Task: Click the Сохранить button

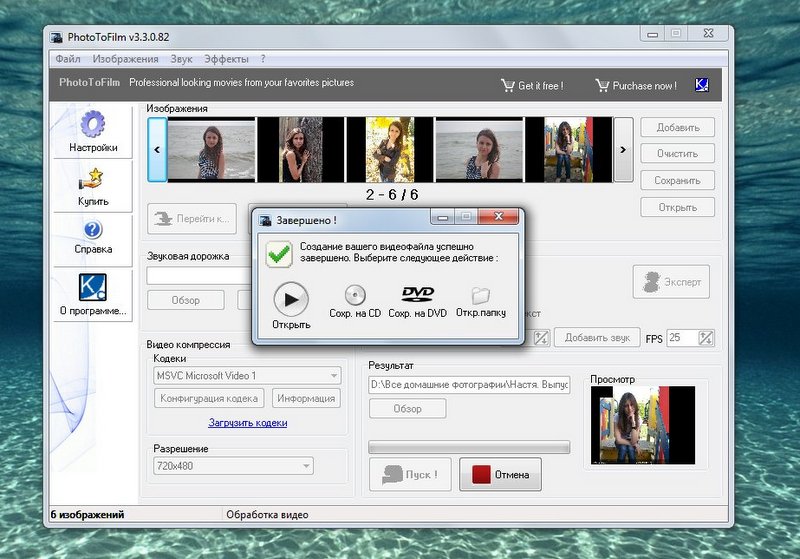Action: (678, 181)
